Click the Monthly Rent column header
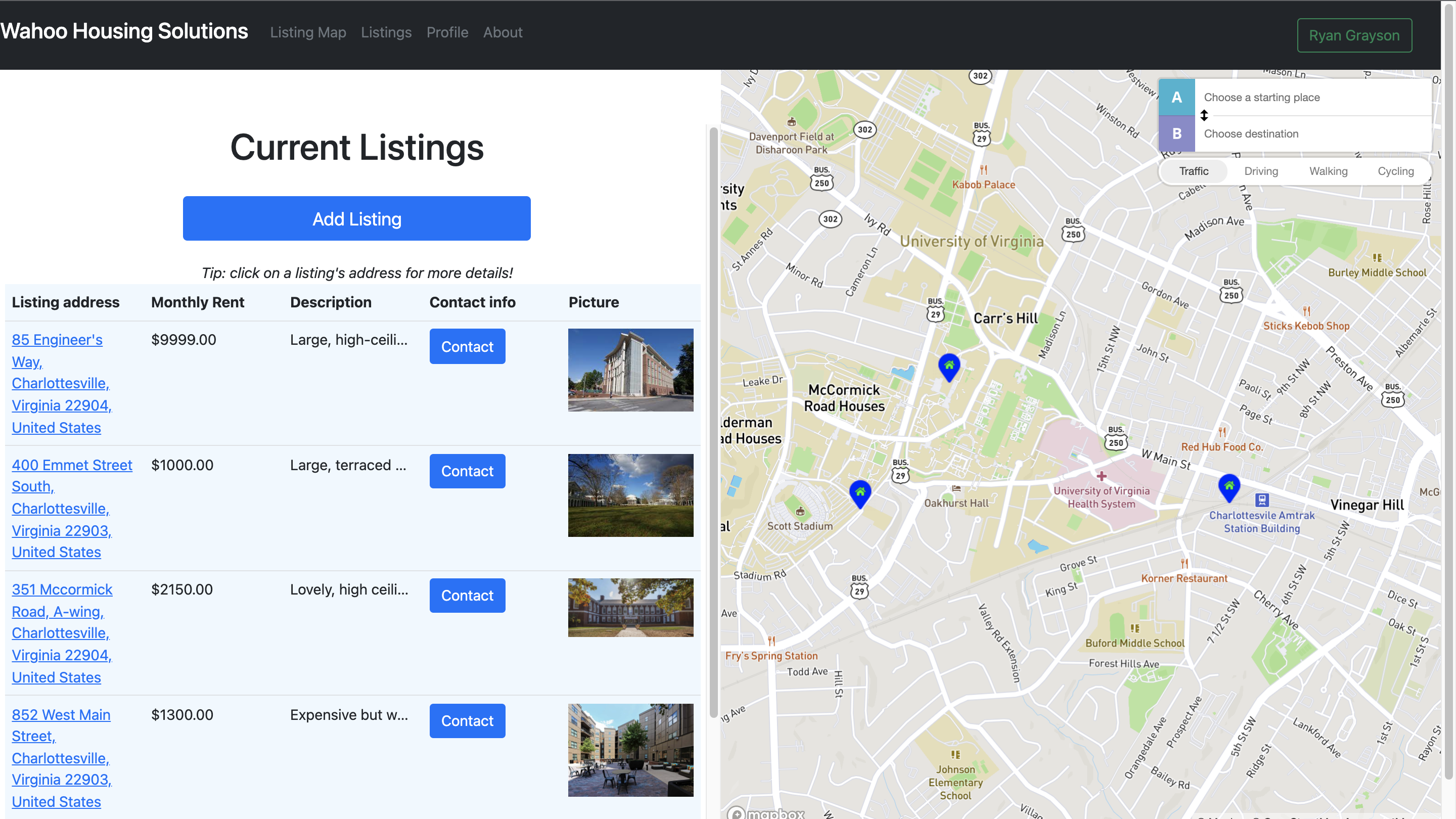1456x819 pixels. pyautogui.click(x=197, y=302)
